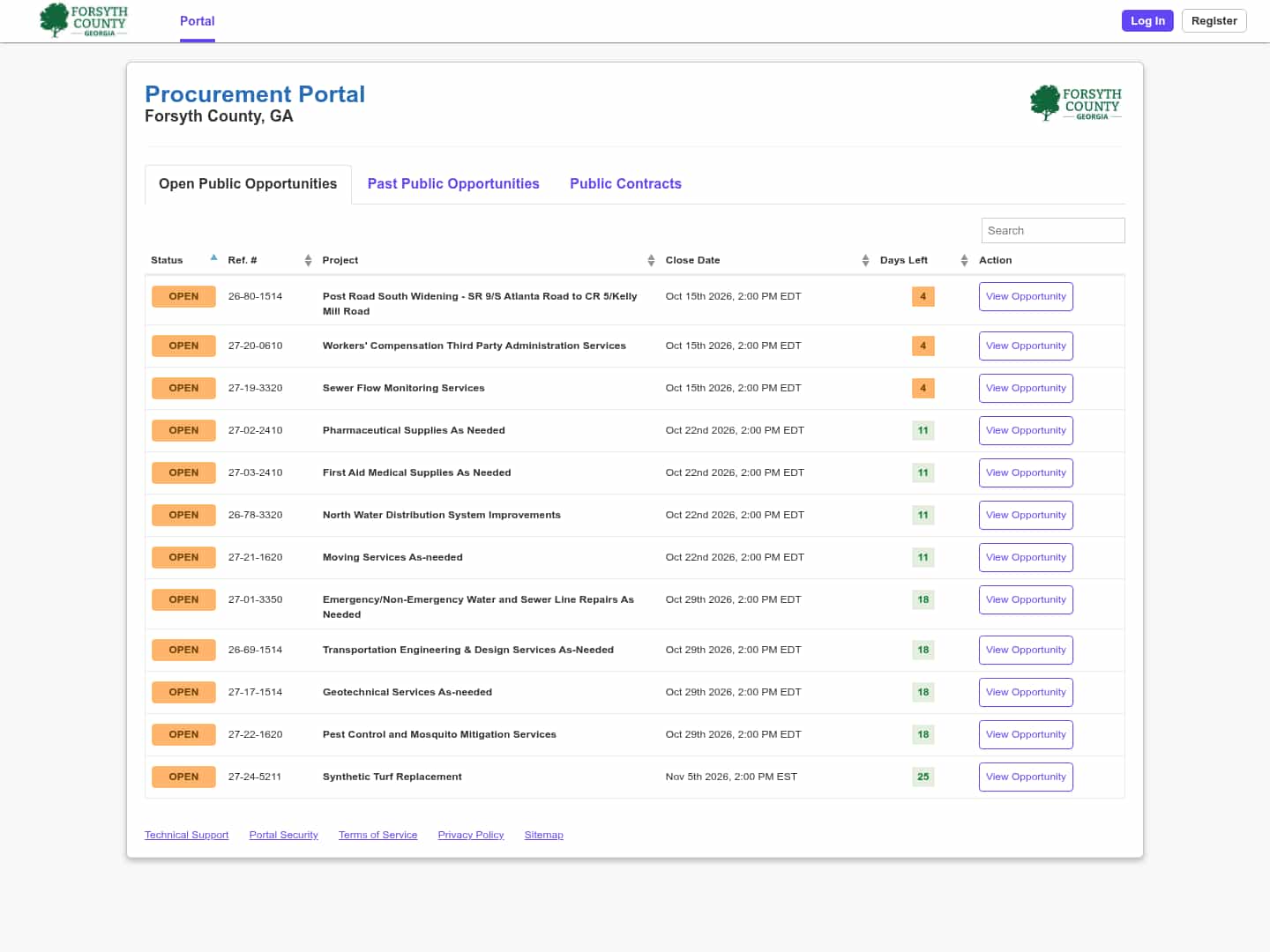This screenshot has height=952, width=1270.
Task: Open the Terms of Service link
Action: [x=377, y=835]
